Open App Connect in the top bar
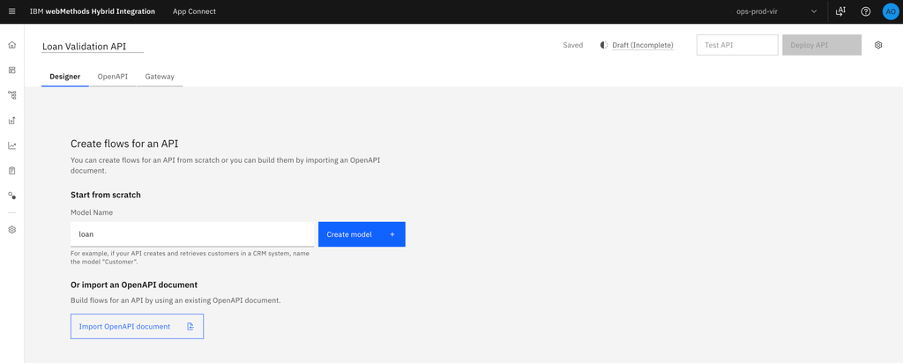Viewport: 904px width, 364px height. pyautogui.click(x=194, y=12)
